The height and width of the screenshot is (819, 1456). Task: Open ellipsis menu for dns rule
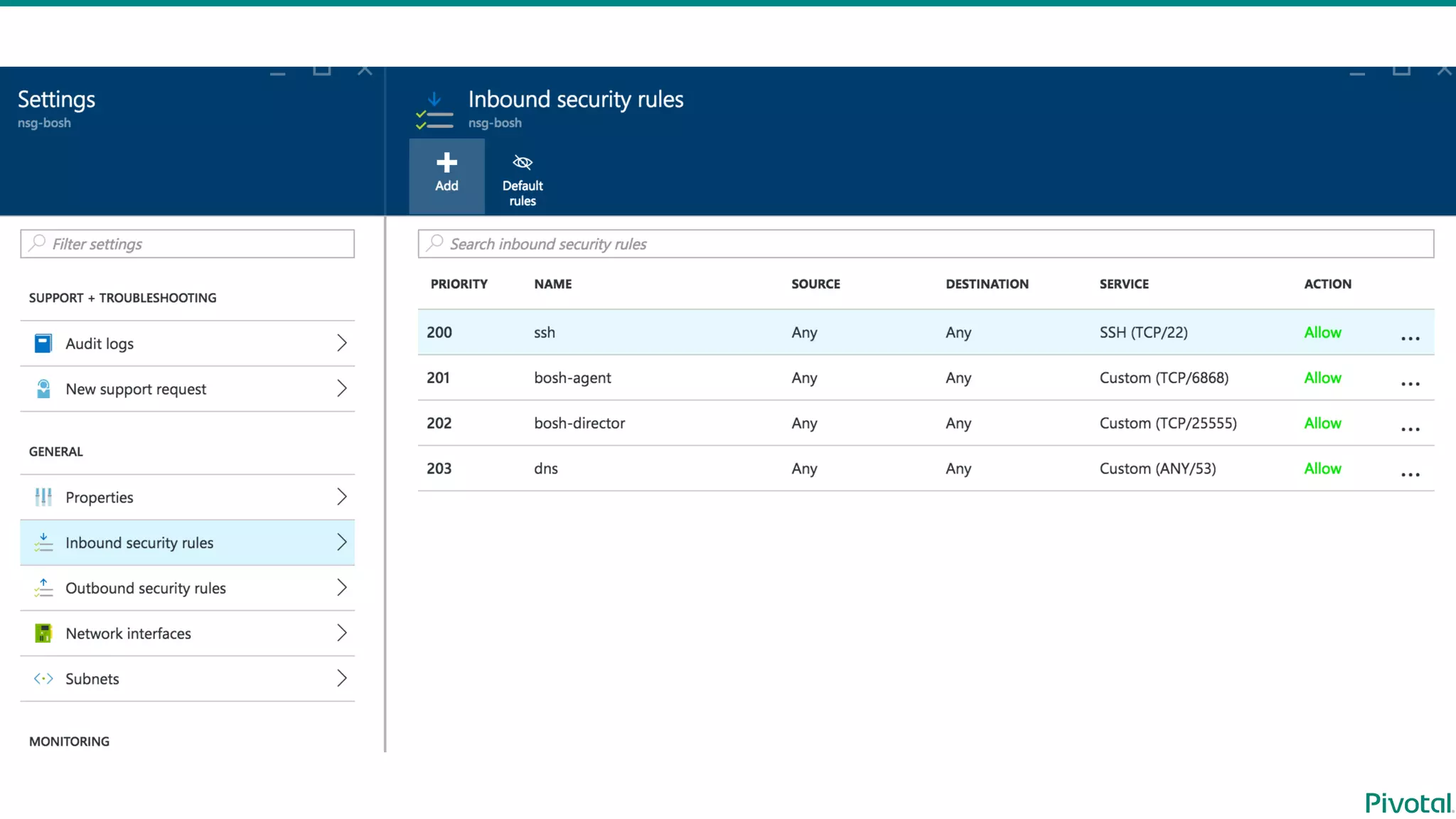coord(1410,475)
